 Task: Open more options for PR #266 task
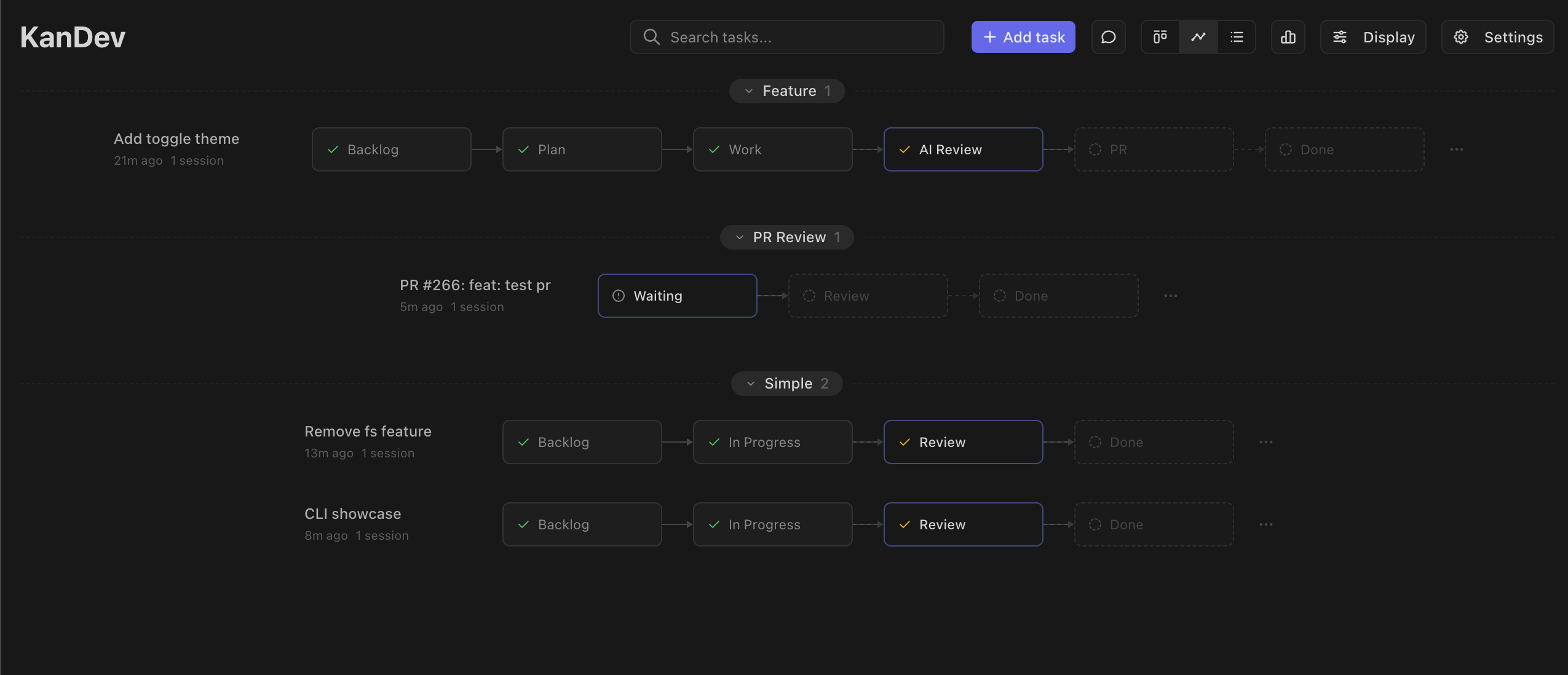point(1171,296)
